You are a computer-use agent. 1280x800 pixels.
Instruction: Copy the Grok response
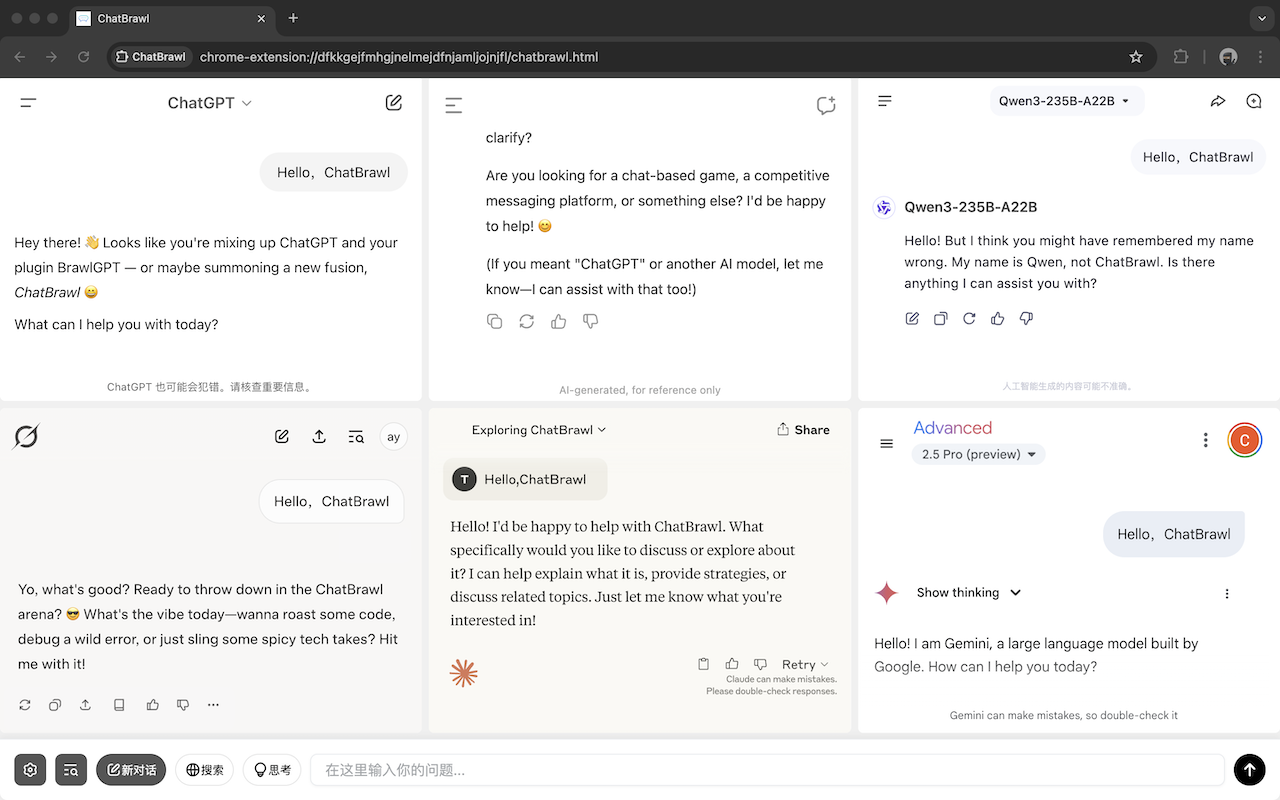[55, 705]
